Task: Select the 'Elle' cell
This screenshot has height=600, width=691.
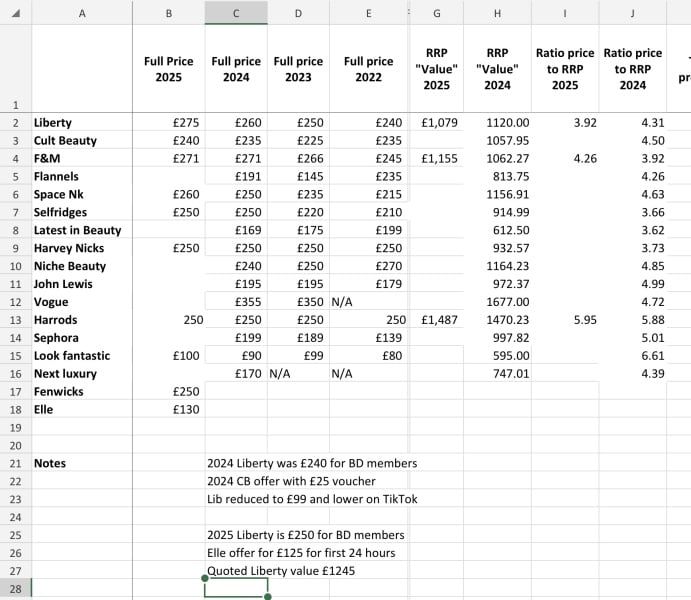Action: pyautogui.click(x=82, y=410)
